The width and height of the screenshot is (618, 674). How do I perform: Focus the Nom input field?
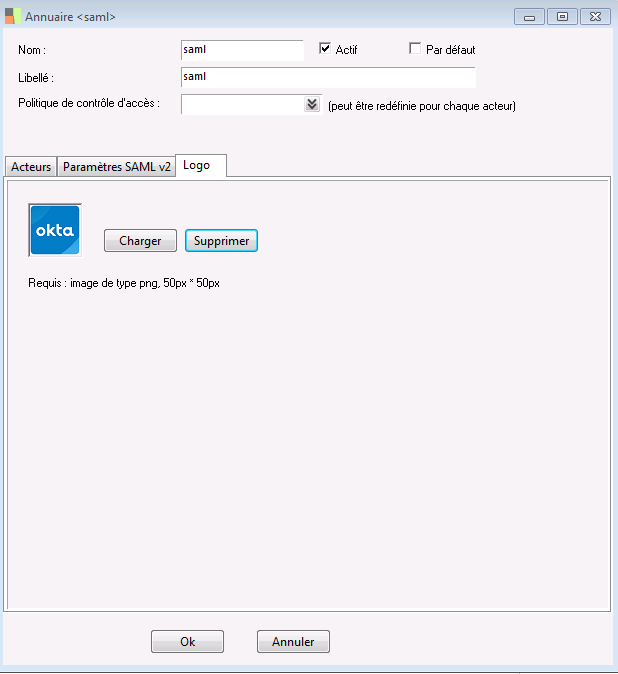pos(242,50)
